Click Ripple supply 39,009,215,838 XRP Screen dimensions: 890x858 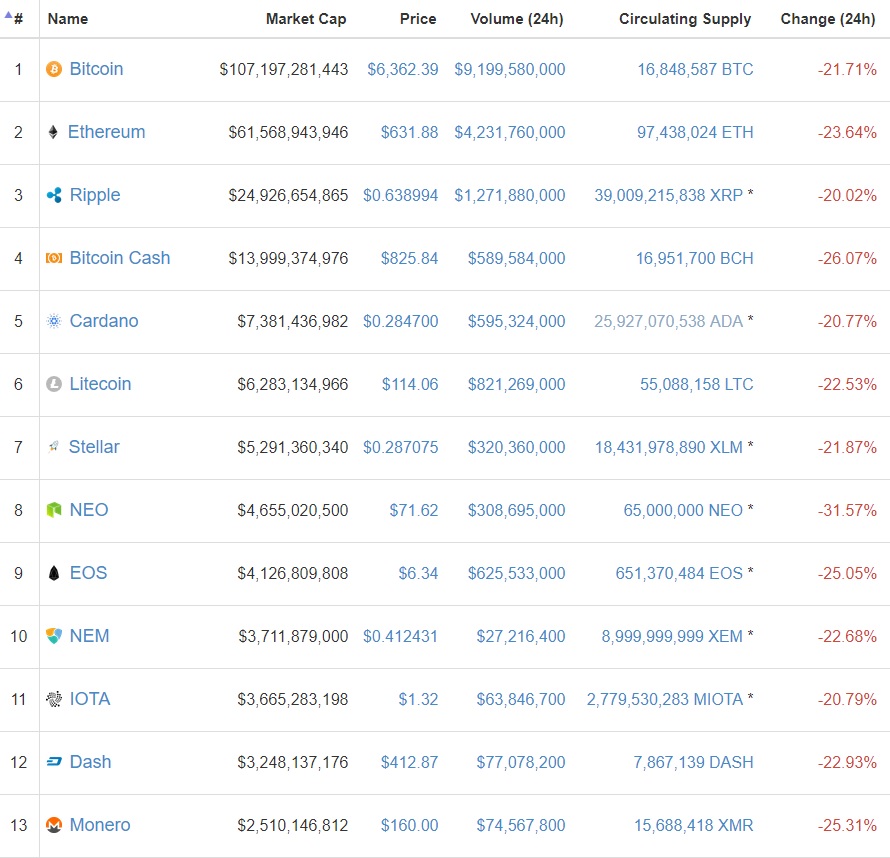click(x=669, y=196)
